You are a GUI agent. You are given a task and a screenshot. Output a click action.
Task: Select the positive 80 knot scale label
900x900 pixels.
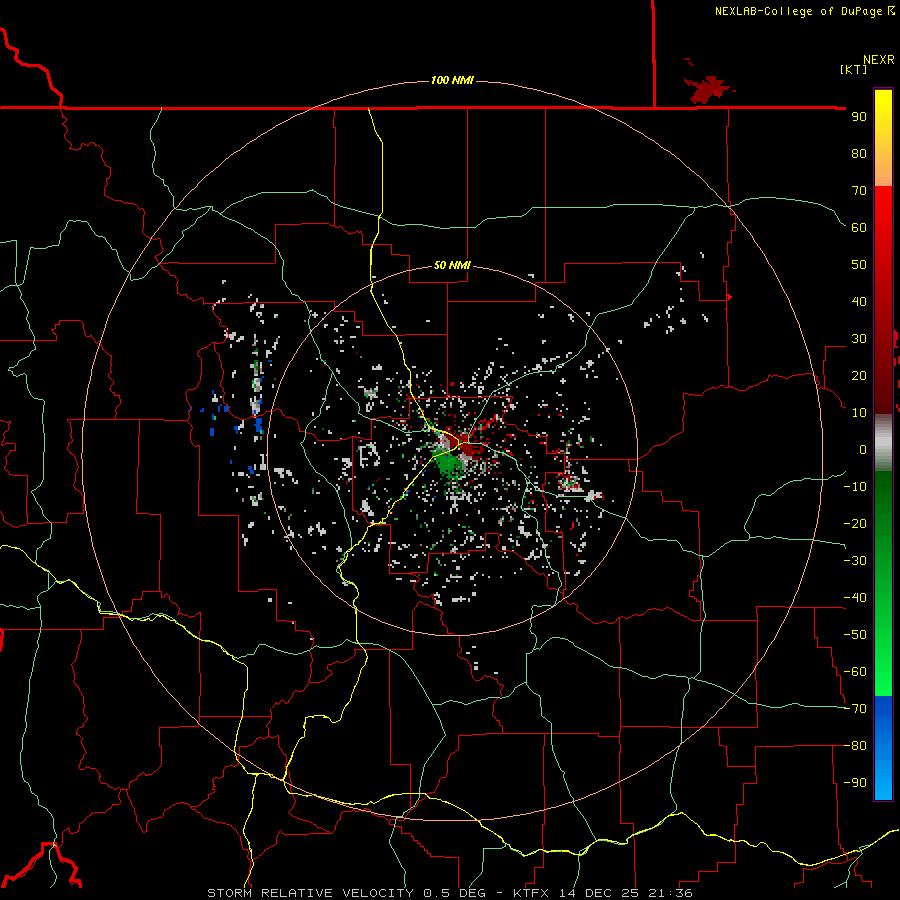coord(859,153)
